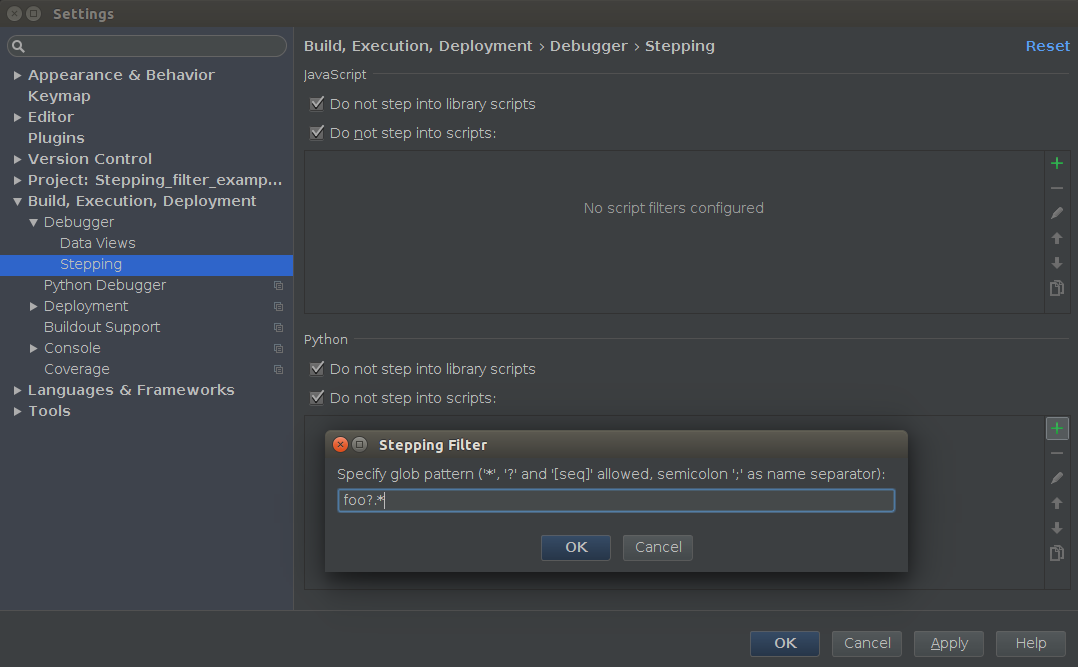Cancel the Settings window
Screen dimensions: 1078x667
coord(867,644)
